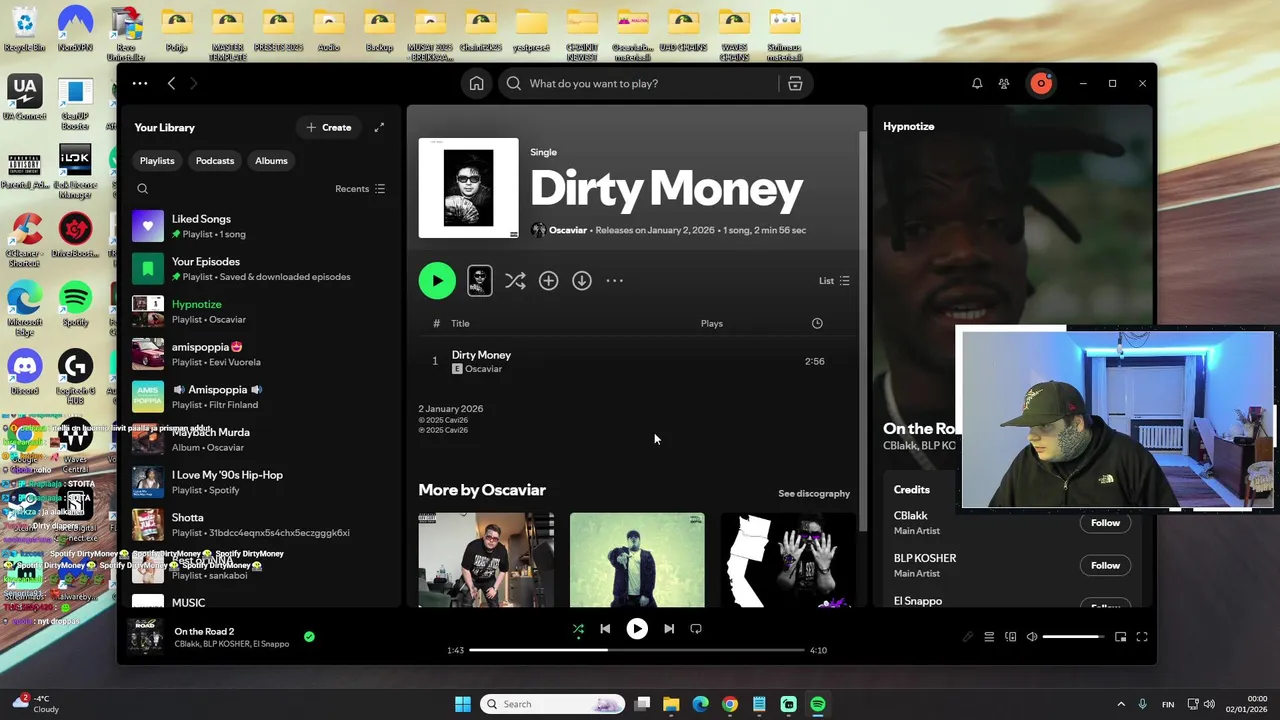Change view using the List dropdown
Viewport: 1280px width, 720px height.
pyautogui.click(x=834, y=281)
